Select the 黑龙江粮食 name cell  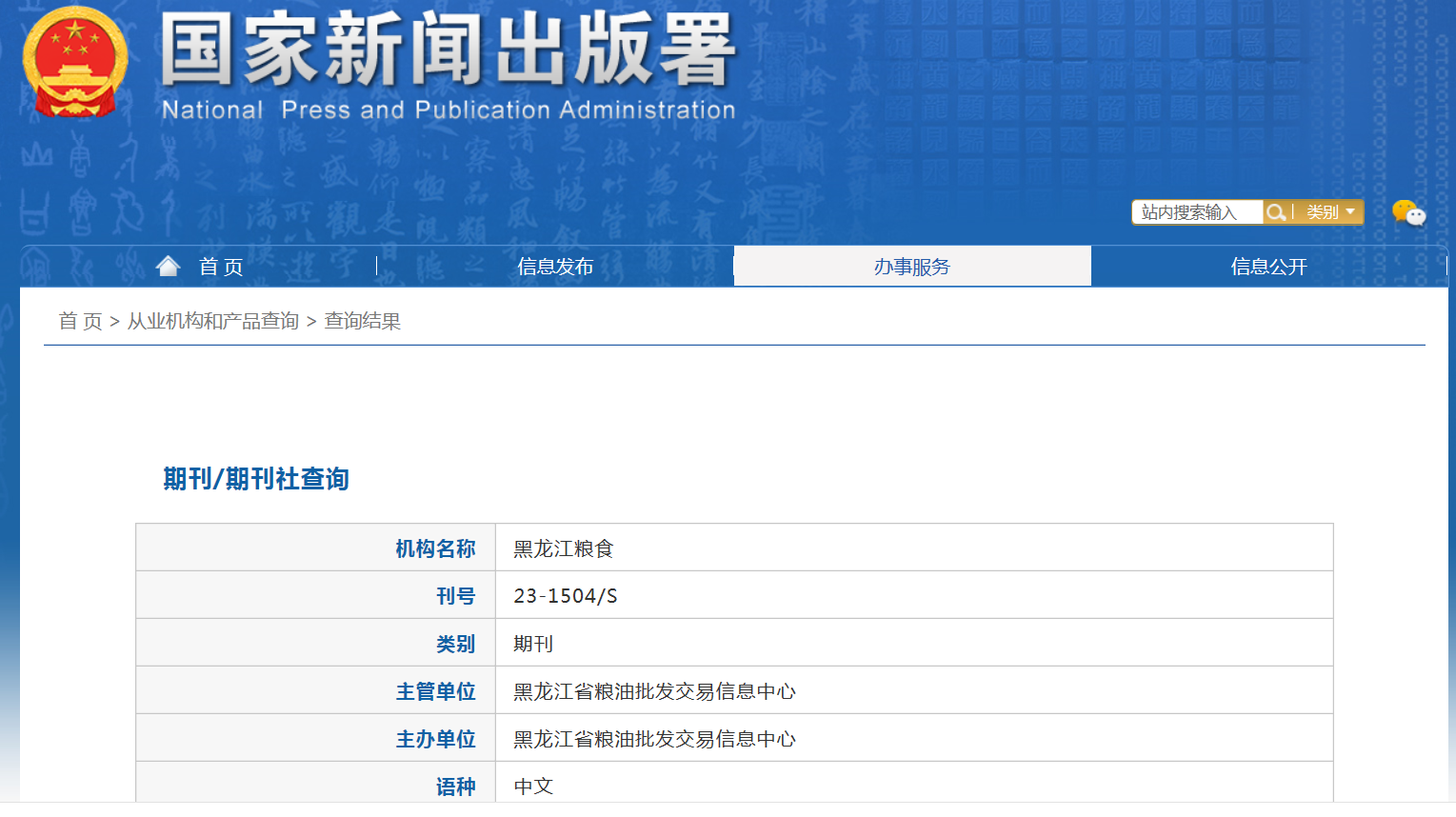point(564,548)
